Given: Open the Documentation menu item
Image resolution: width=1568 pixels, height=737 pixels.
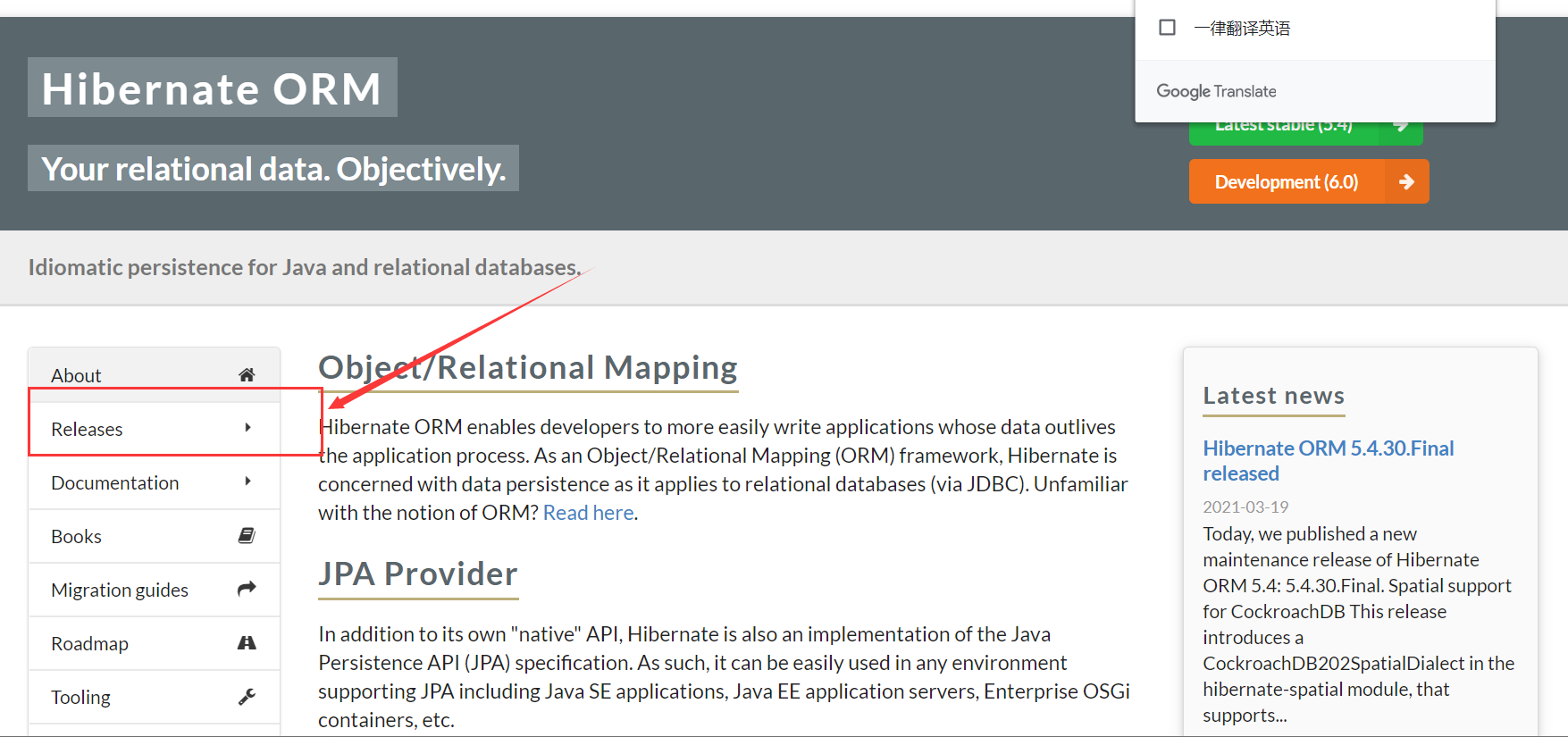Looking at the screenshot, I should pyautogui.click(x=155, y=482).
